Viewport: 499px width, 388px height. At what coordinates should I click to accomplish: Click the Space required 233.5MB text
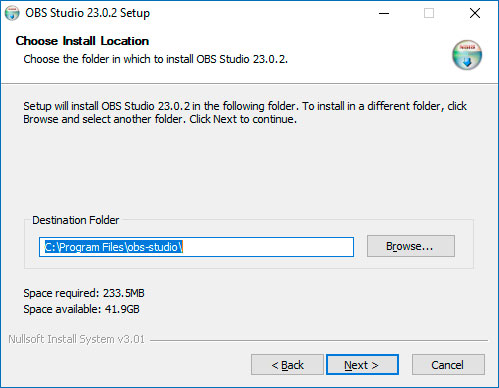click(84, 293)
